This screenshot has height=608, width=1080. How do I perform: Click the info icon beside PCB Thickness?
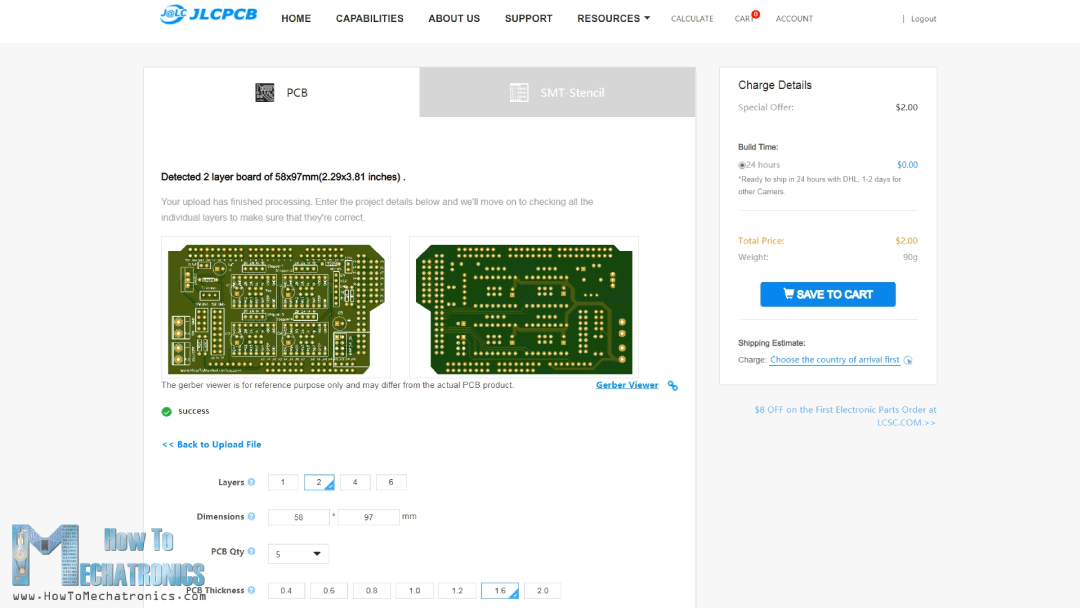[251, 590]
